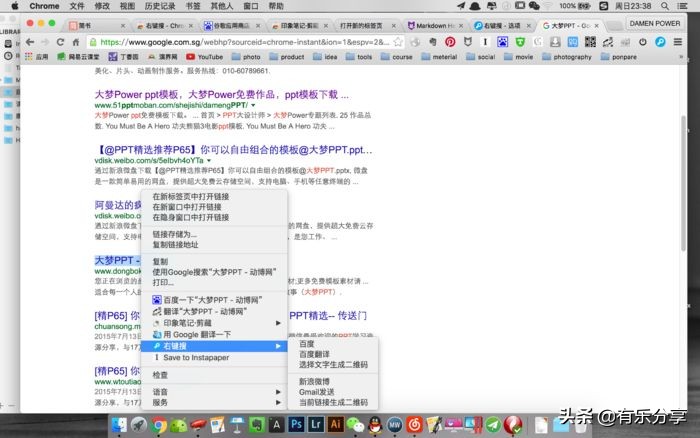
Task: Open Keynote from the dock
Action: pyautogui.click(x=237, y=425)
